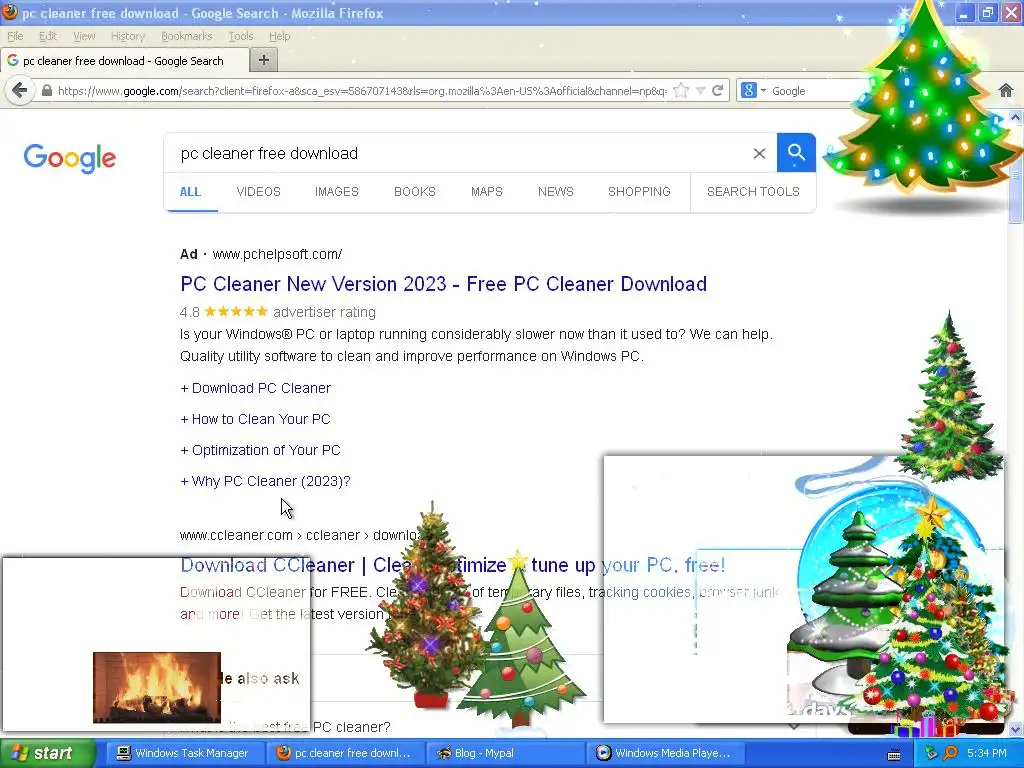The height and width of the screenshot is (768, 1024).
Task: Switch to Windows Task Manager on taskbar
Action: 183,753
